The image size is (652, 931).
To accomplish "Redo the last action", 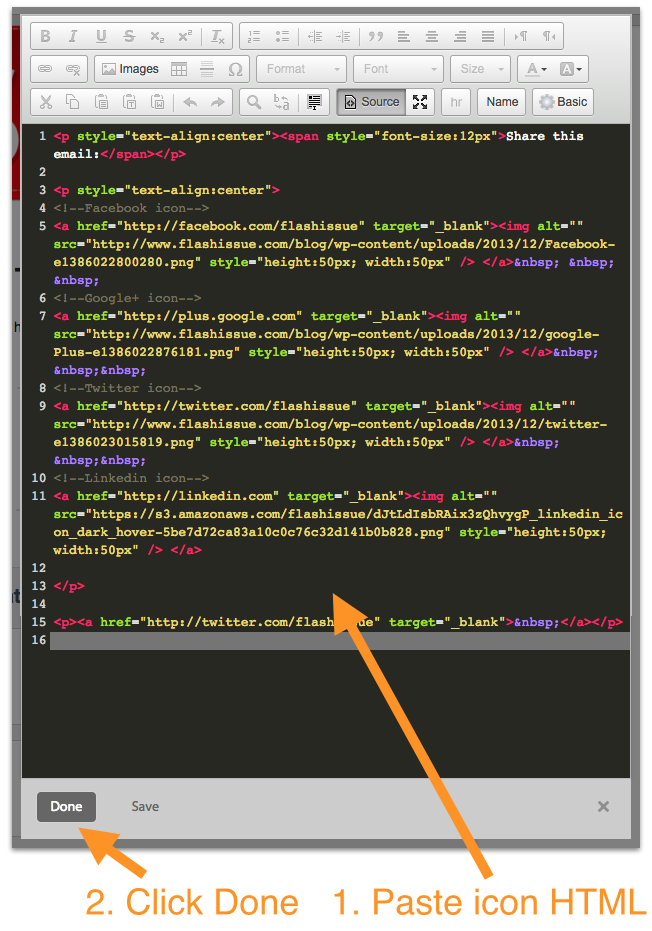I will tap(218, 102).
